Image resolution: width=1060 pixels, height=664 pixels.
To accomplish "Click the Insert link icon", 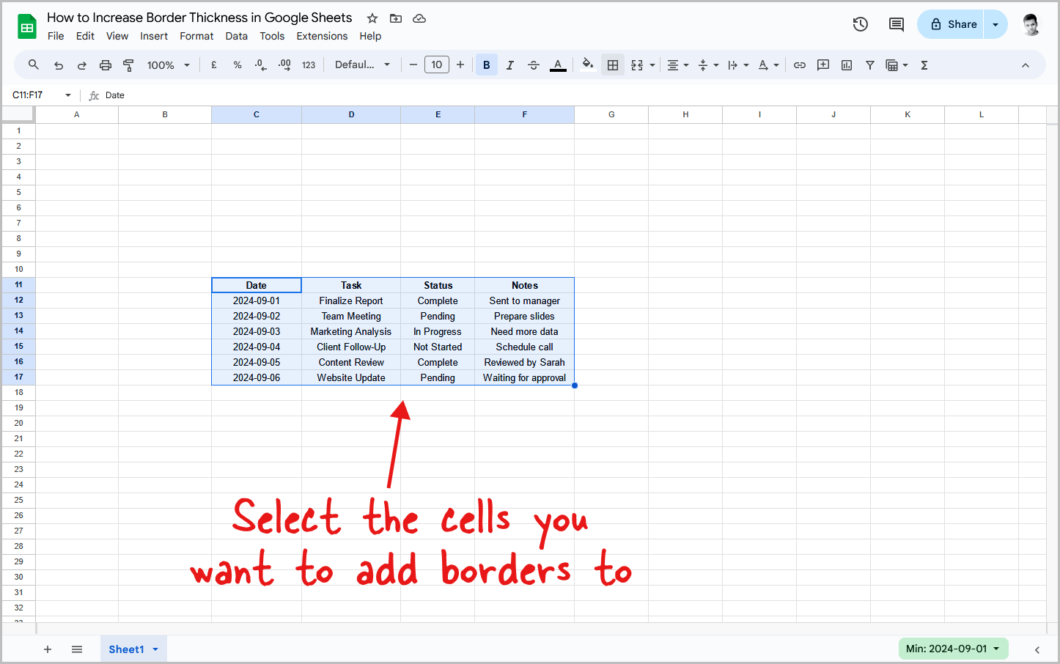I will 800,65.
